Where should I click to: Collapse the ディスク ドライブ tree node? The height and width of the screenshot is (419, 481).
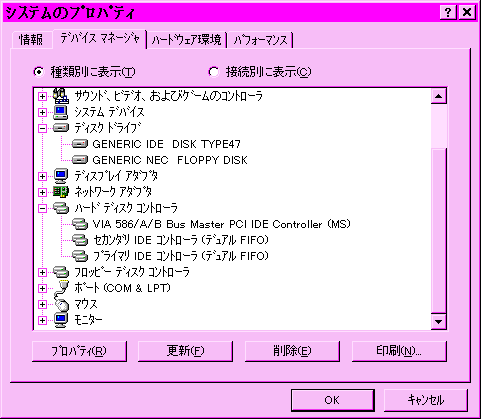(42, 128)
